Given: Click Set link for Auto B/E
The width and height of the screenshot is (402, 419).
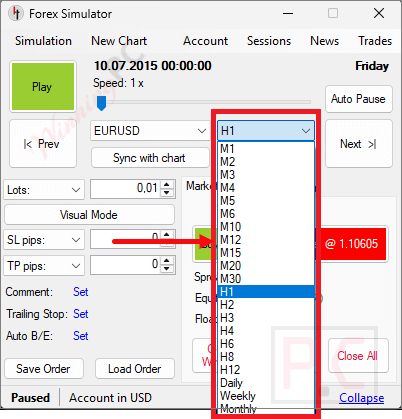Looking at the screenshot, I should pos(81,336).
